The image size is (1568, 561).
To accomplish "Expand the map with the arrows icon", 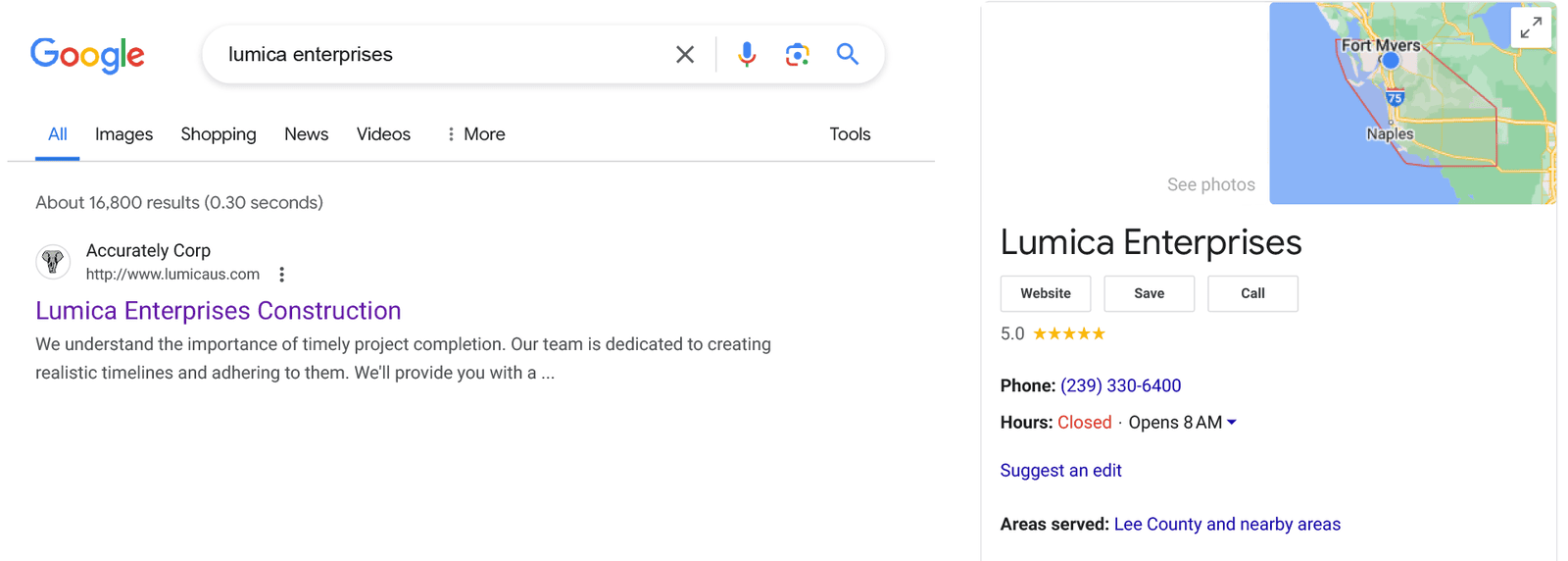I will pyautogui.click(x=1531, y=27).
